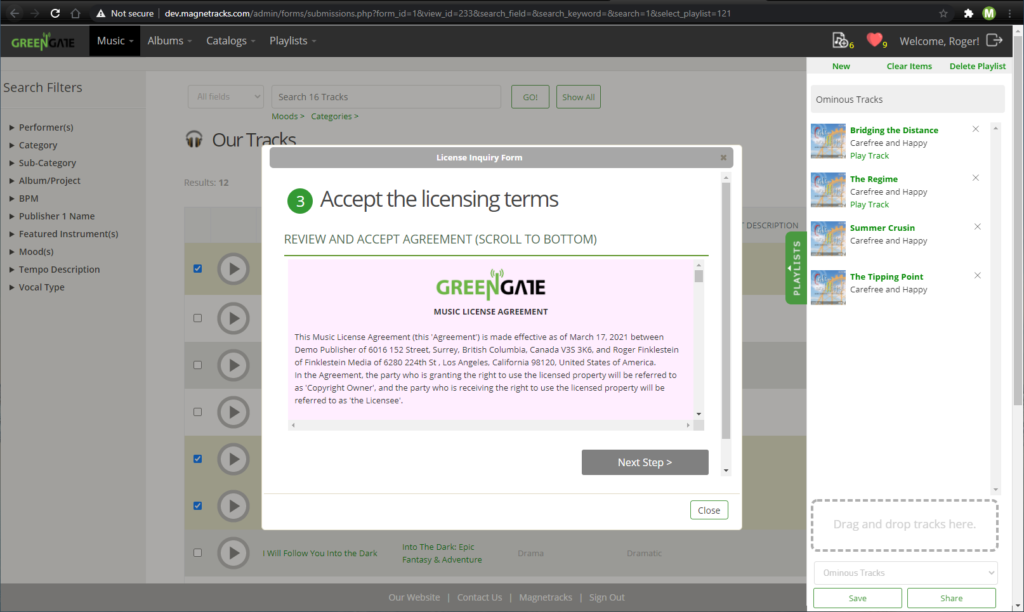Remove Bridging the Distance from playlist
The height and width of the screenshot is (612, 1024).
976,129
